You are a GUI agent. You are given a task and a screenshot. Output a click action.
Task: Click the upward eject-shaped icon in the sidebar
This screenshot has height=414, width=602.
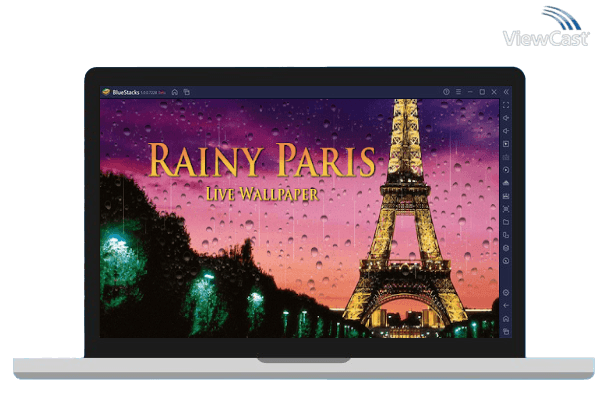pyautogui.click(x=506, y=183)
